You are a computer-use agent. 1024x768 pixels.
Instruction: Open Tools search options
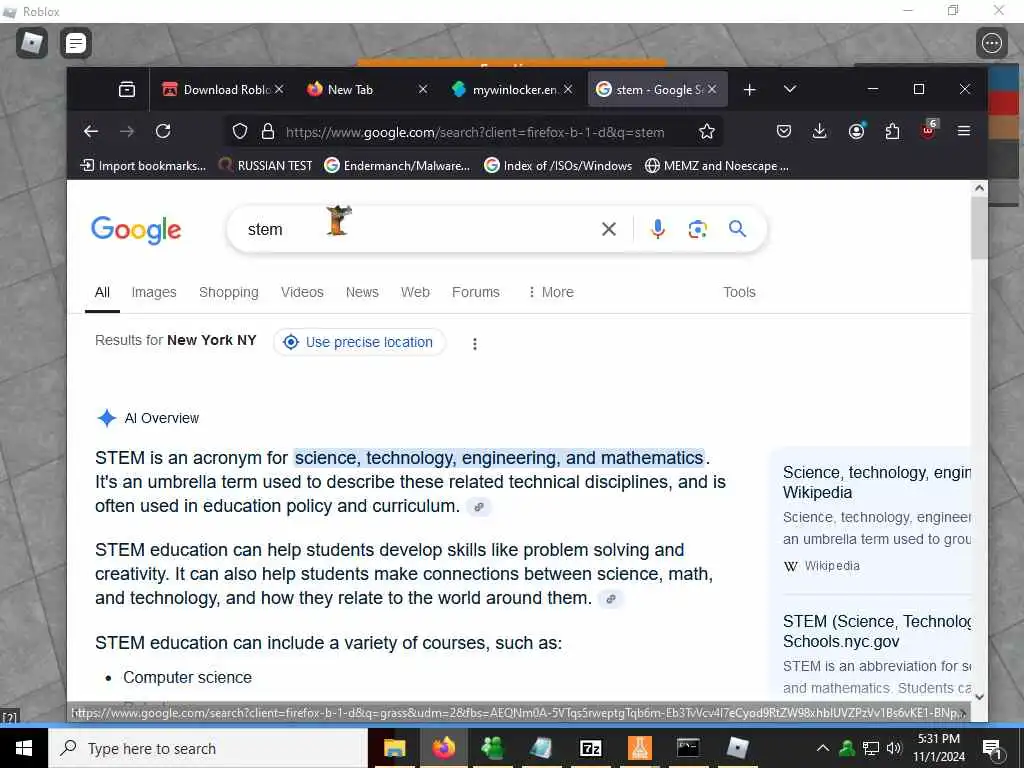point(739,292)
